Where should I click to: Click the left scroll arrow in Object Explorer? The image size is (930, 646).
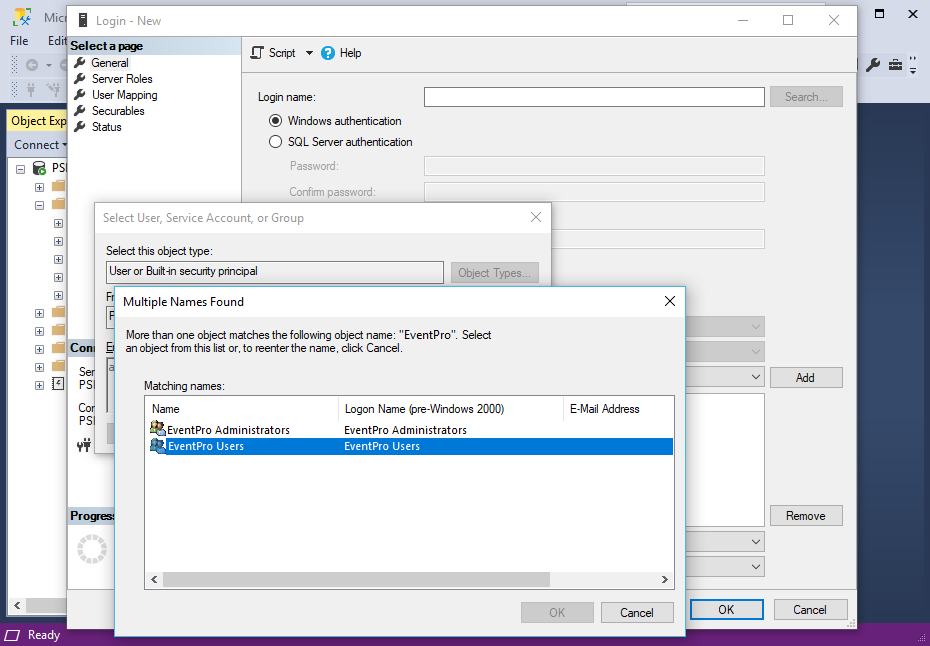(17, 606)
